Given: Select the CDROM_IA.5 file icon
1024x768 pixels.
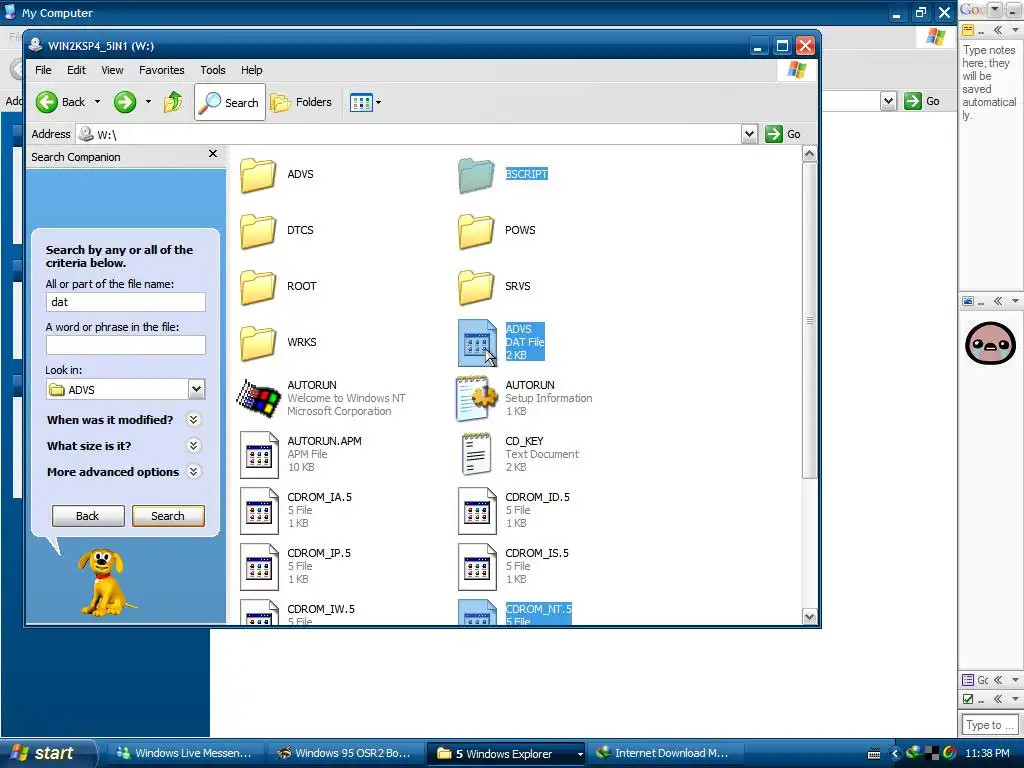Looking at the screenshot, I should 259,511.
